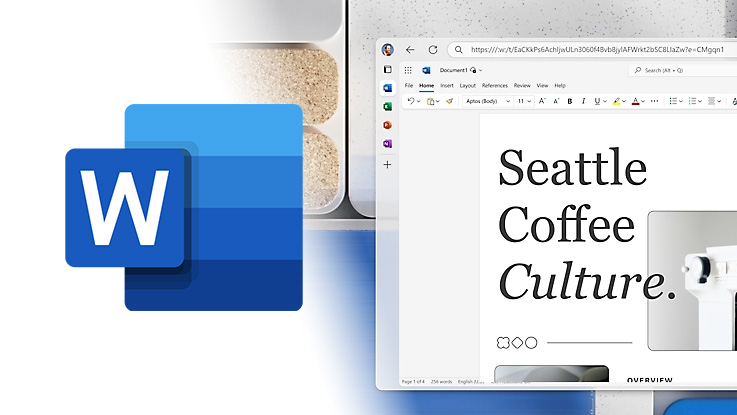The image size is (737, 415).
Task: Open PowerPoint from the sidebar
Action: (387, 125)
